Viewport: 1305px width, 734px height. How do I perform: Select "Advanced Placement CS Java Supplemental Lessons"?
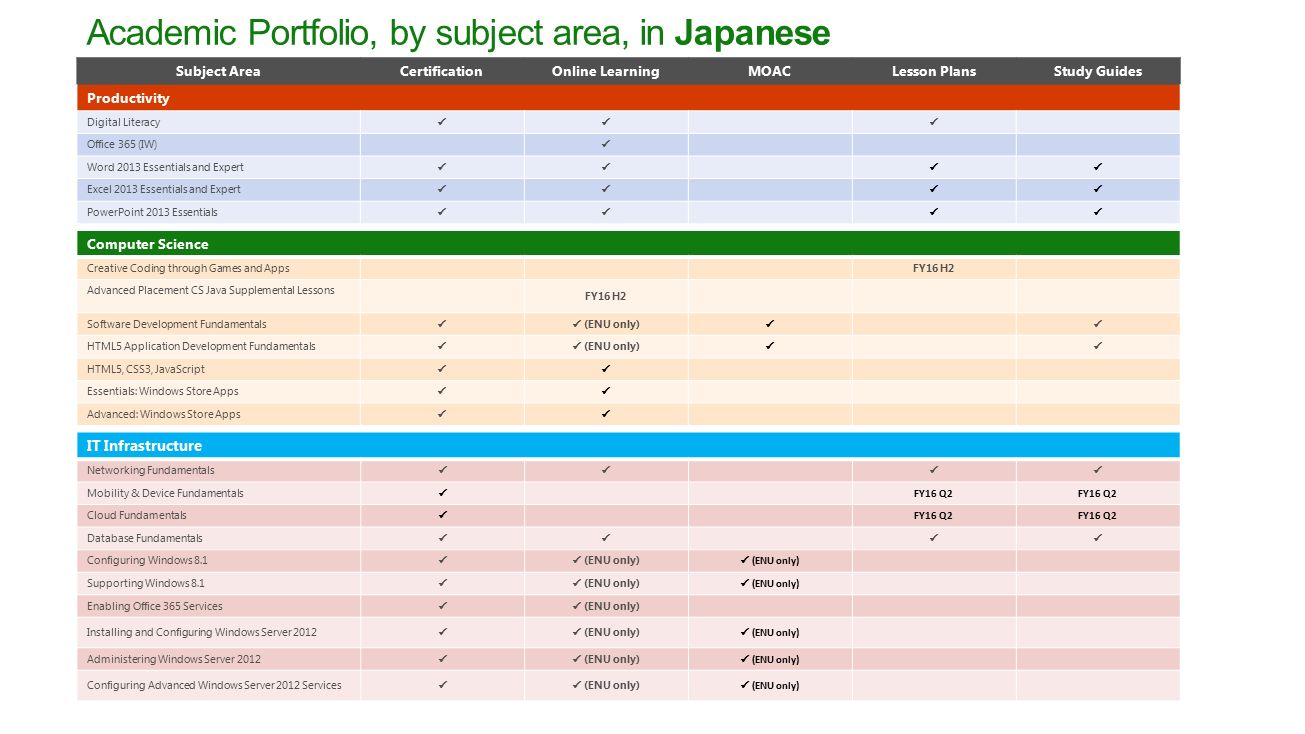211,290
